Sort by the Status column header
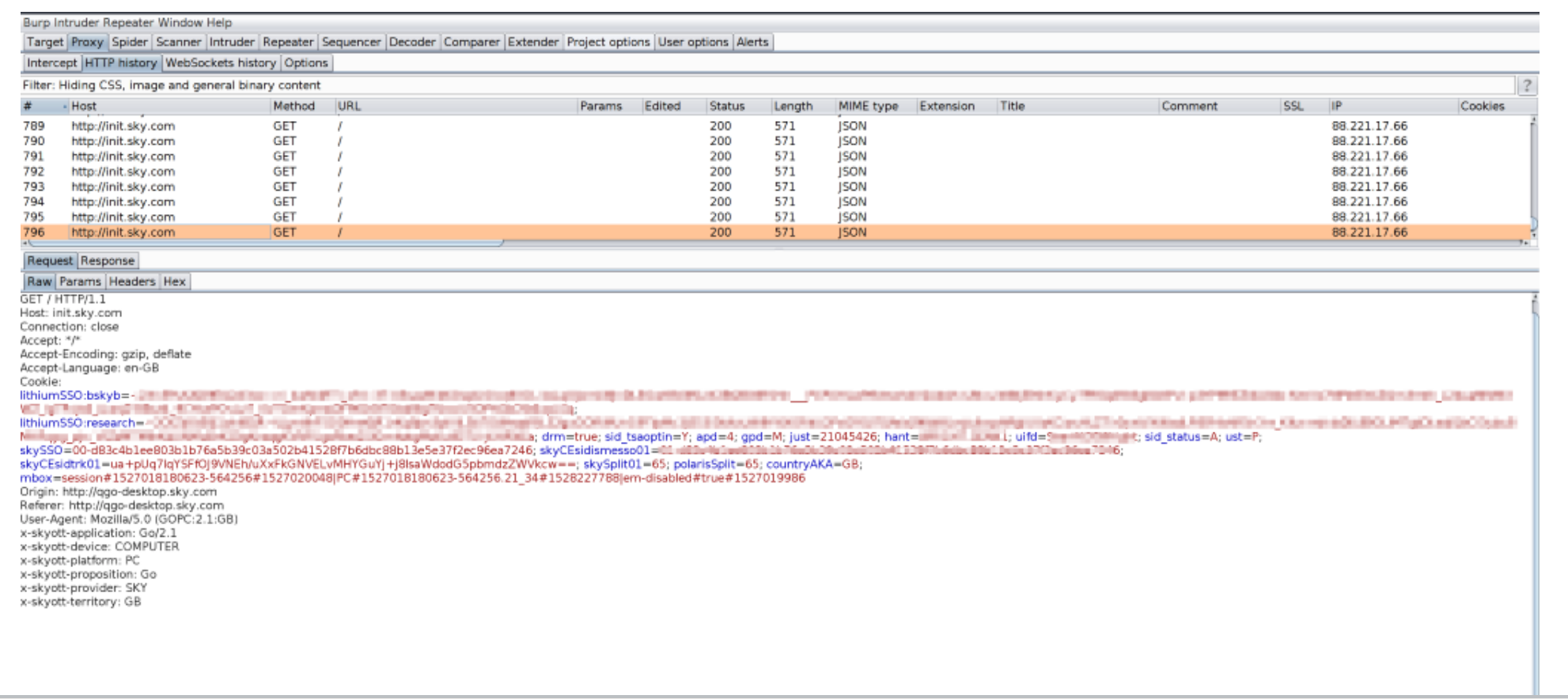Viewport: 1568px width, 699px height. 738,106
